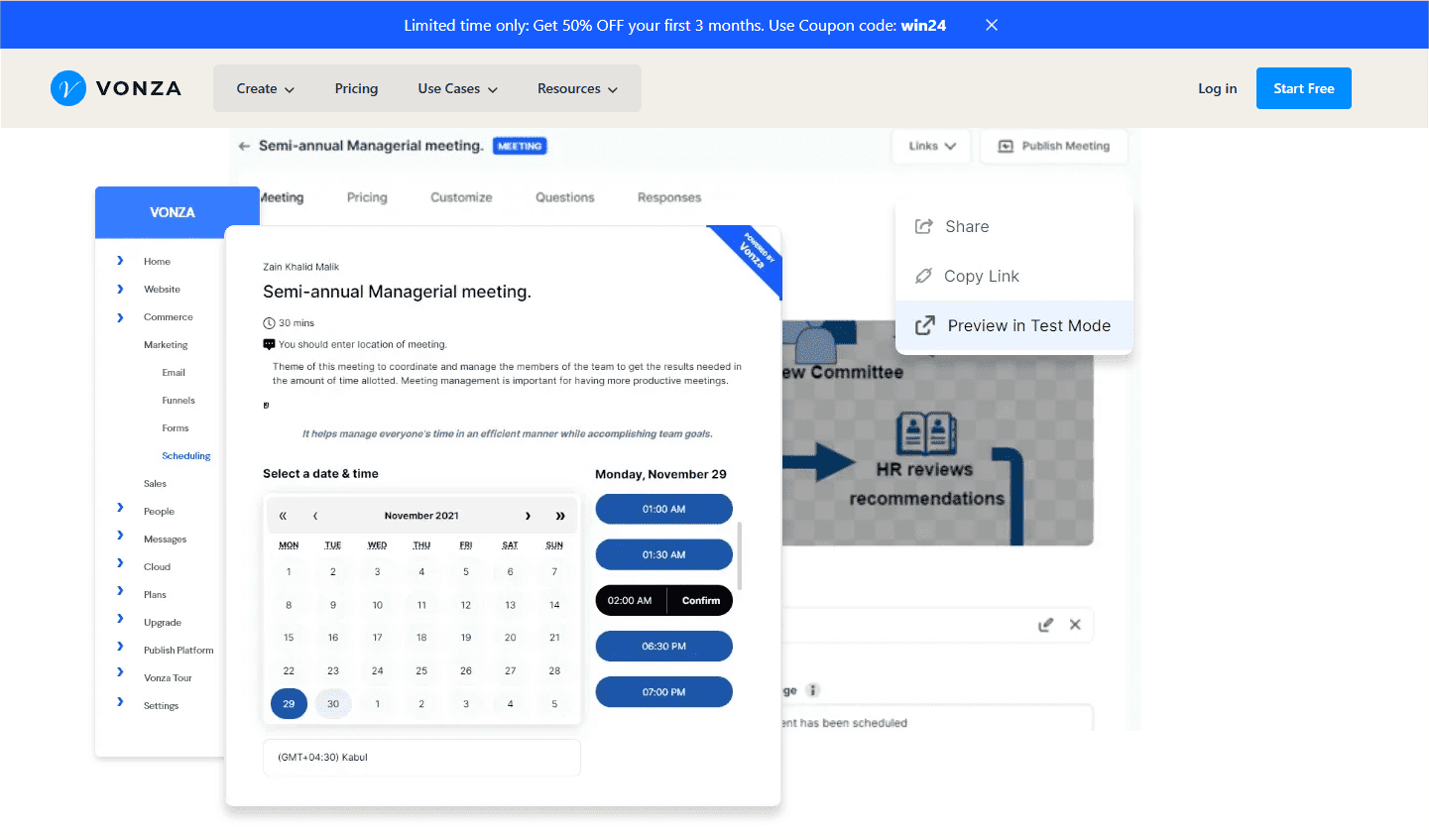This screenshot has width=1429, height=840.
Task: Select November 17 in the calendar
Action: point(377,638)
